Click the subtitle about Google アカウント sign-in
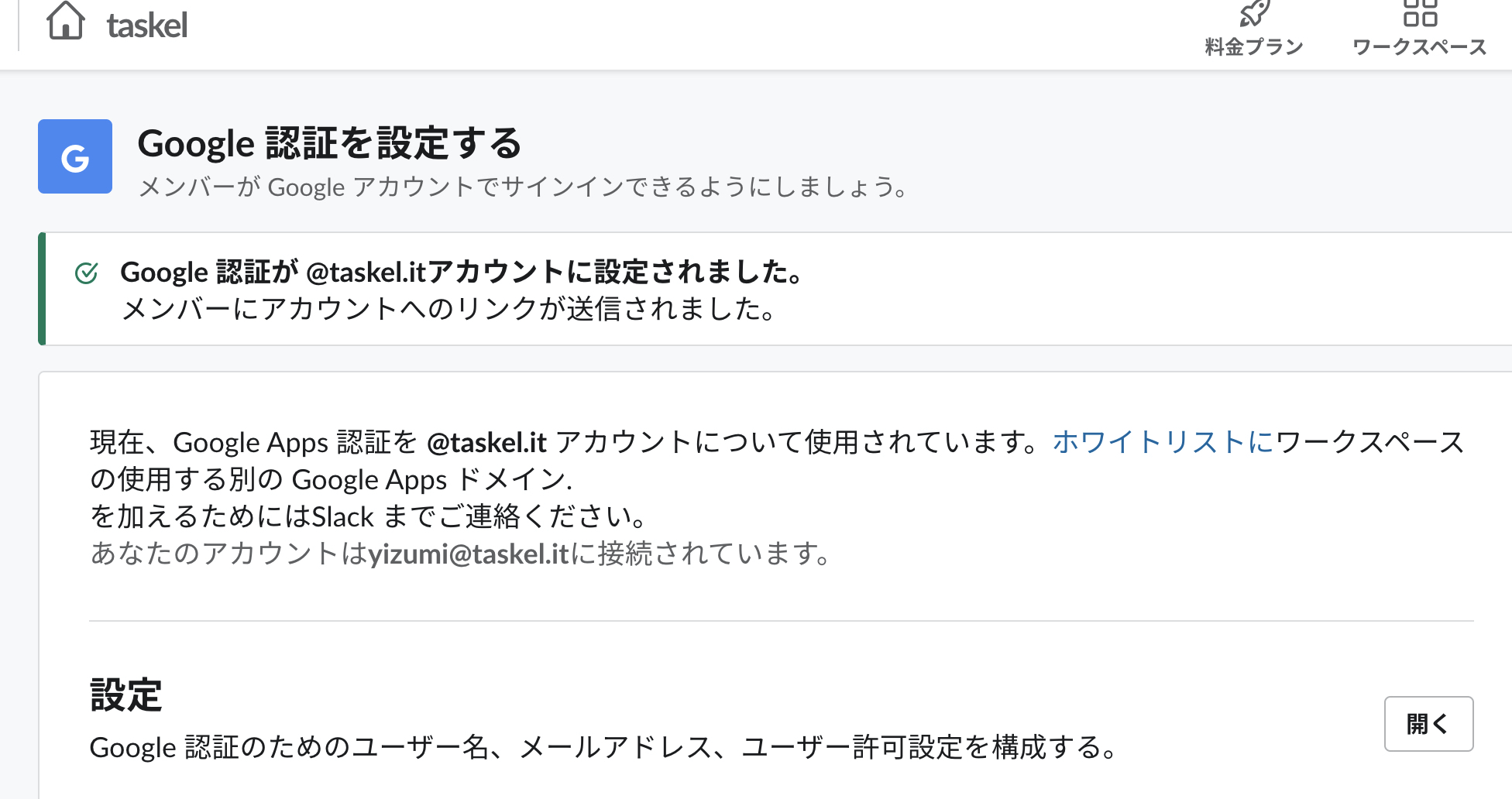1512x799 pixels. pyautogui.click(x=524, y=187)
